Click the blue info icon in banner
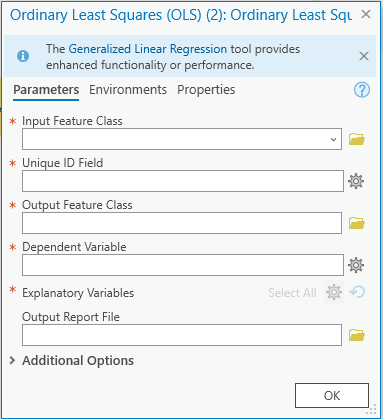 pyautogui.click(x=23, y=56)
